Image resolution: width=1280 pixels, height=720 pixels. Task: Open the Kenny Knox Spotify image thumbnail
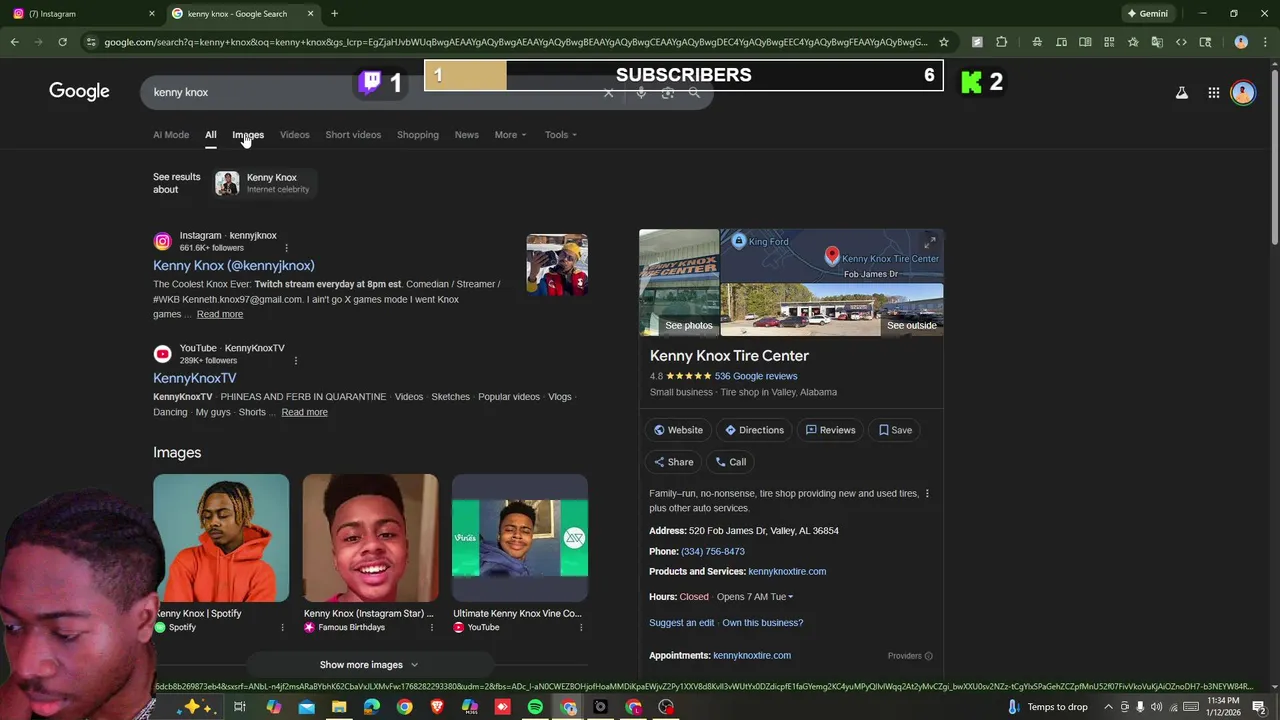(x=221, y=538)
